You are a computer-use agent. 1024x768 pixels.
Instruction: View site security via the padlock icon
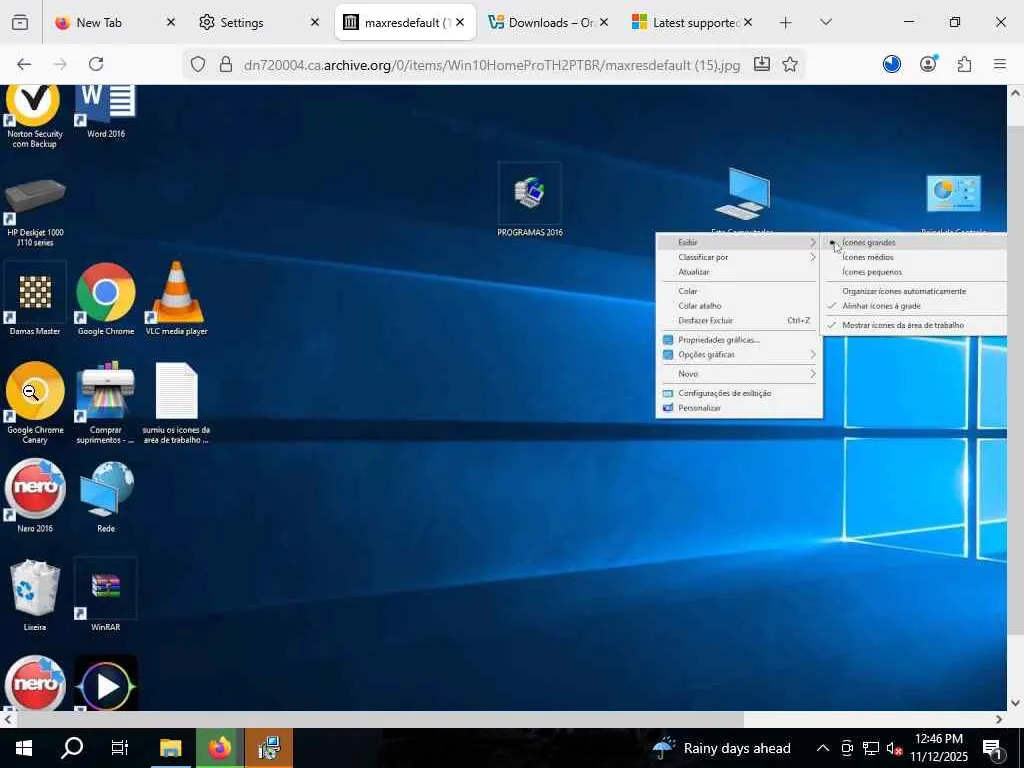pyautogui.click(x=226, y=65)
